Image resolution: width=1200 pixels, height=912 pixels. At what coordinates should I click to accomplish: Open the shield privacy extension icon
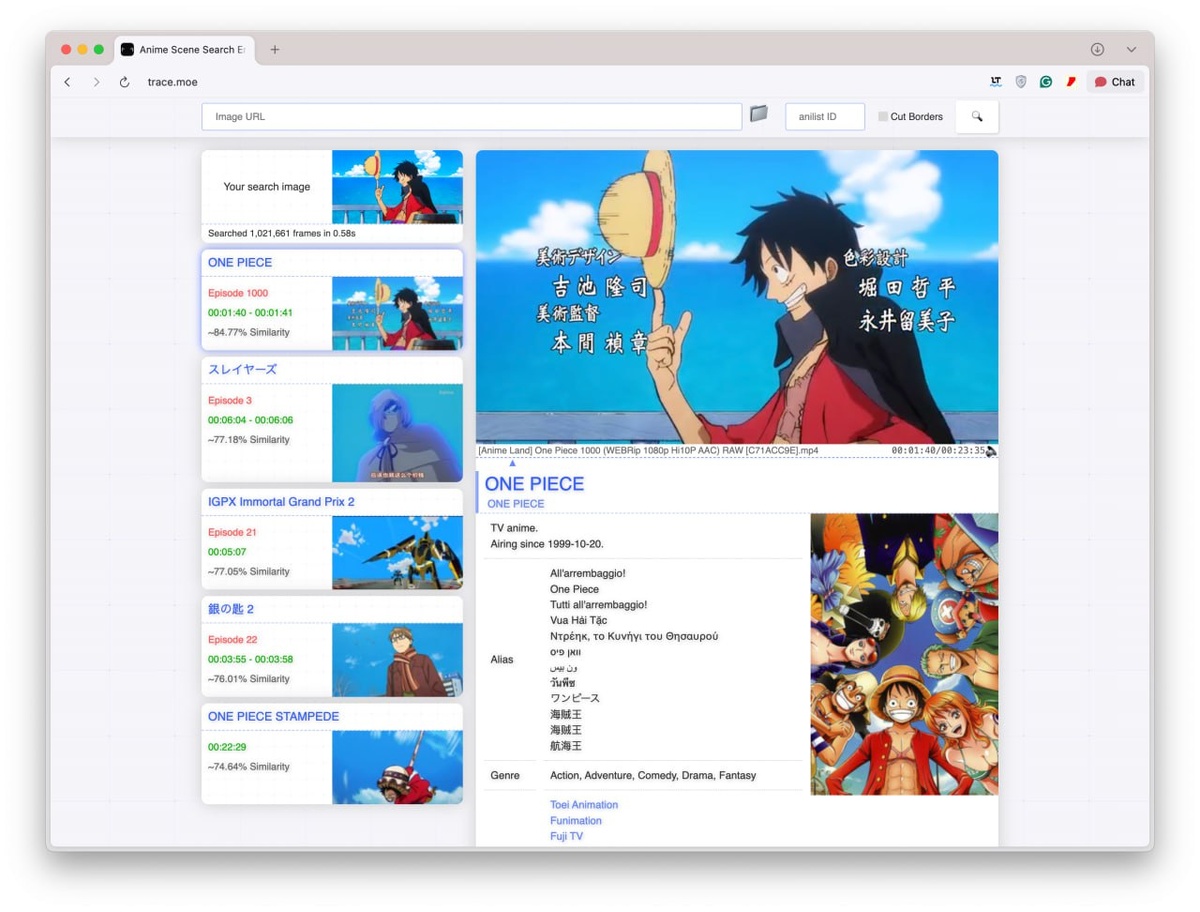1021,82
